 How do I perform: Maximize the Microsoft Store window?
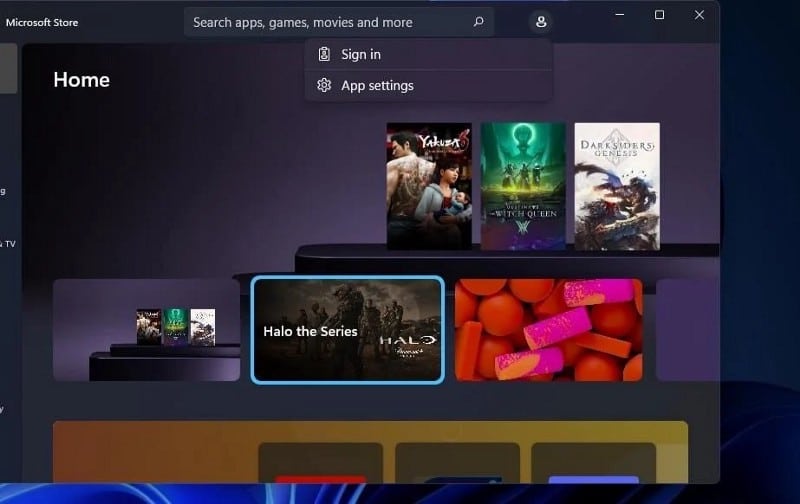[659, 15]
